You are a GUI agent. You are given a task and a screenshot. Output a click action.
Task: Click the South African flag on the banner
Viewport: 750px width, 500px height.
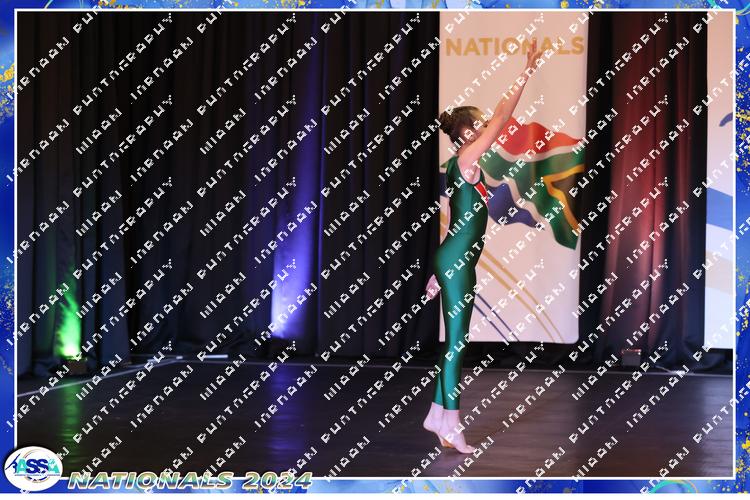[535, 183]
